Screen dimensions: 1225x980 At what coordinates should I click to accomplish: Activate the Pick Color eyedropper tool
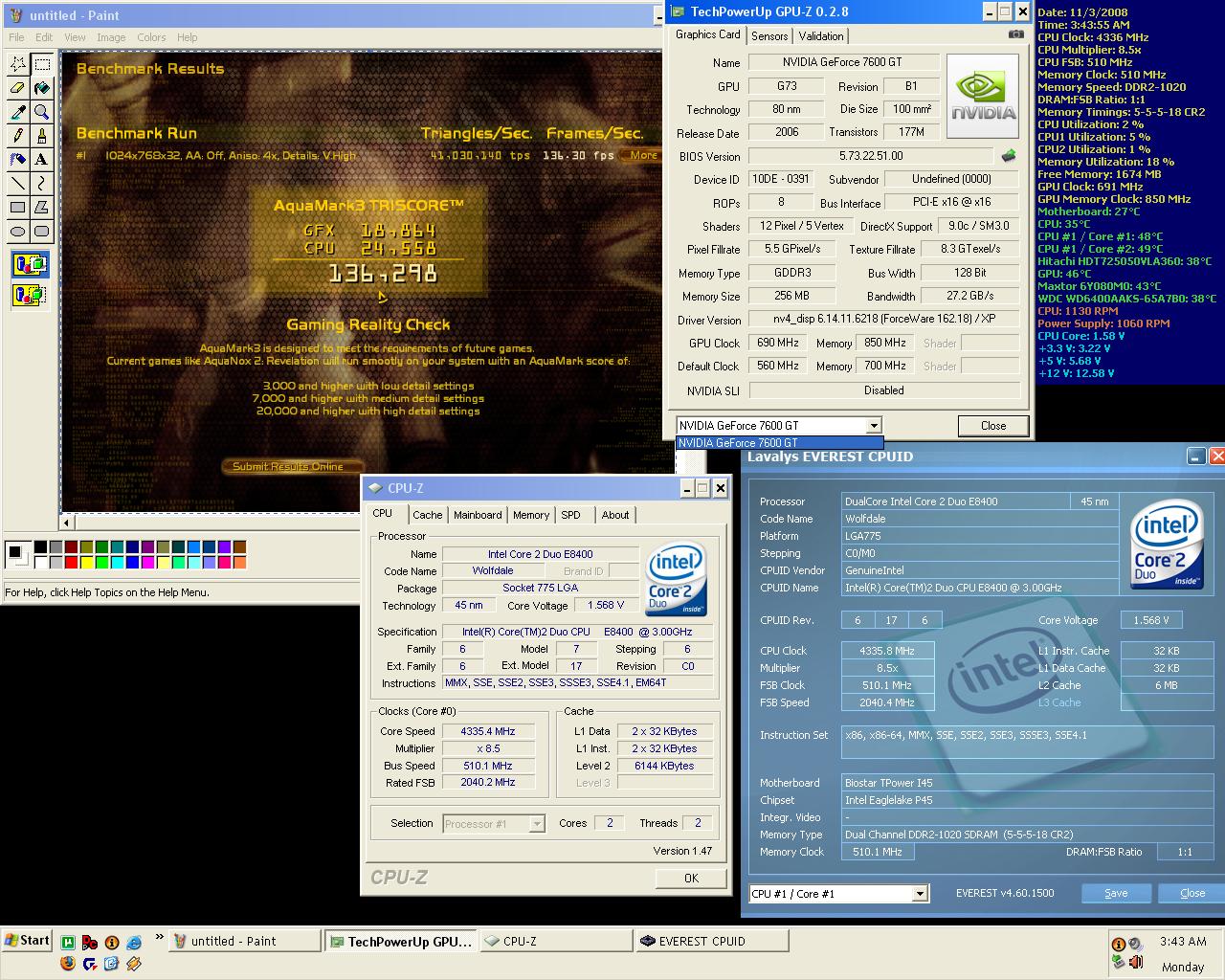[18, 112]
